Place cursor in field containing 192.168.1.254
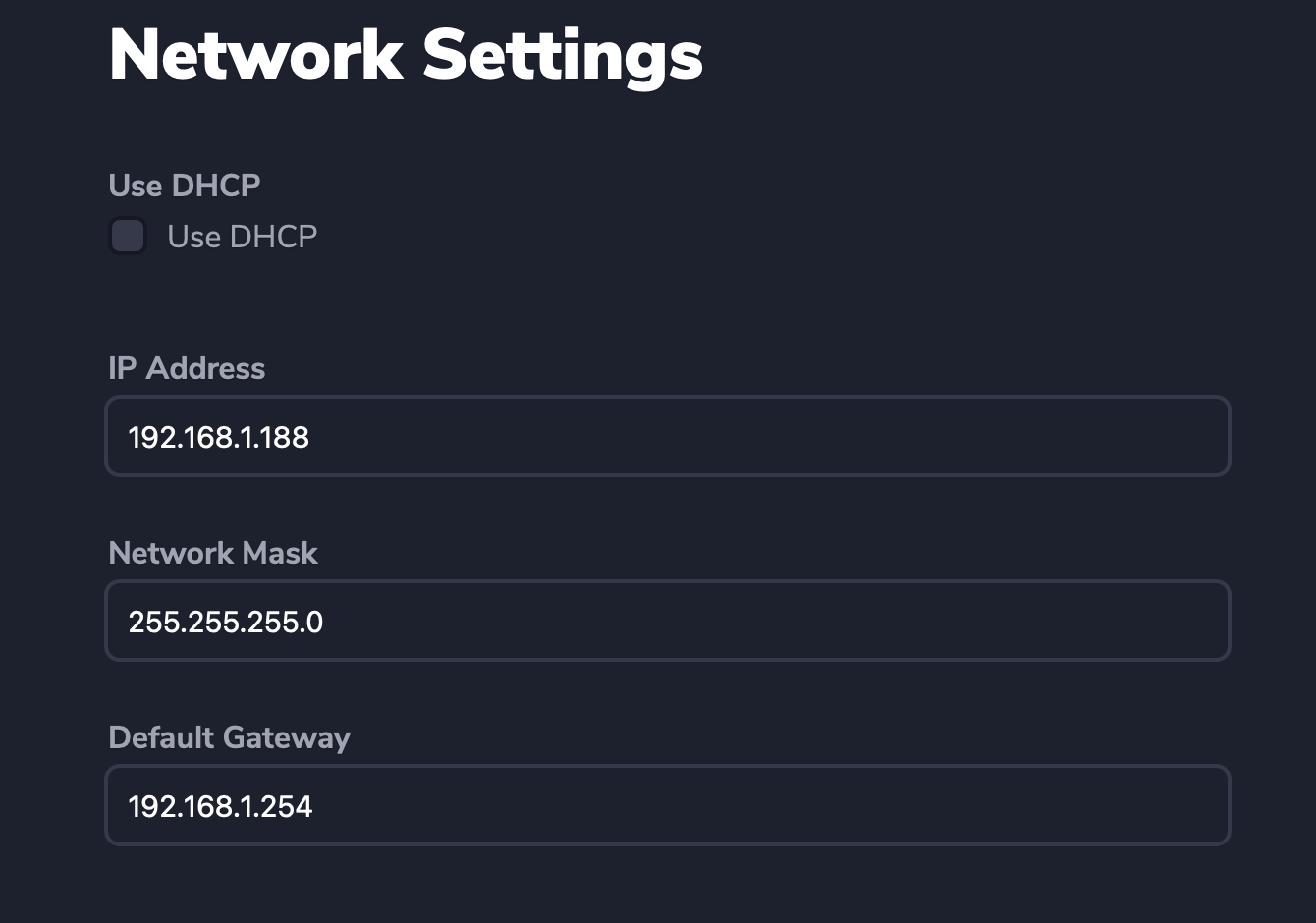This screenshot has width=1316, height=923. coord(668,805)
